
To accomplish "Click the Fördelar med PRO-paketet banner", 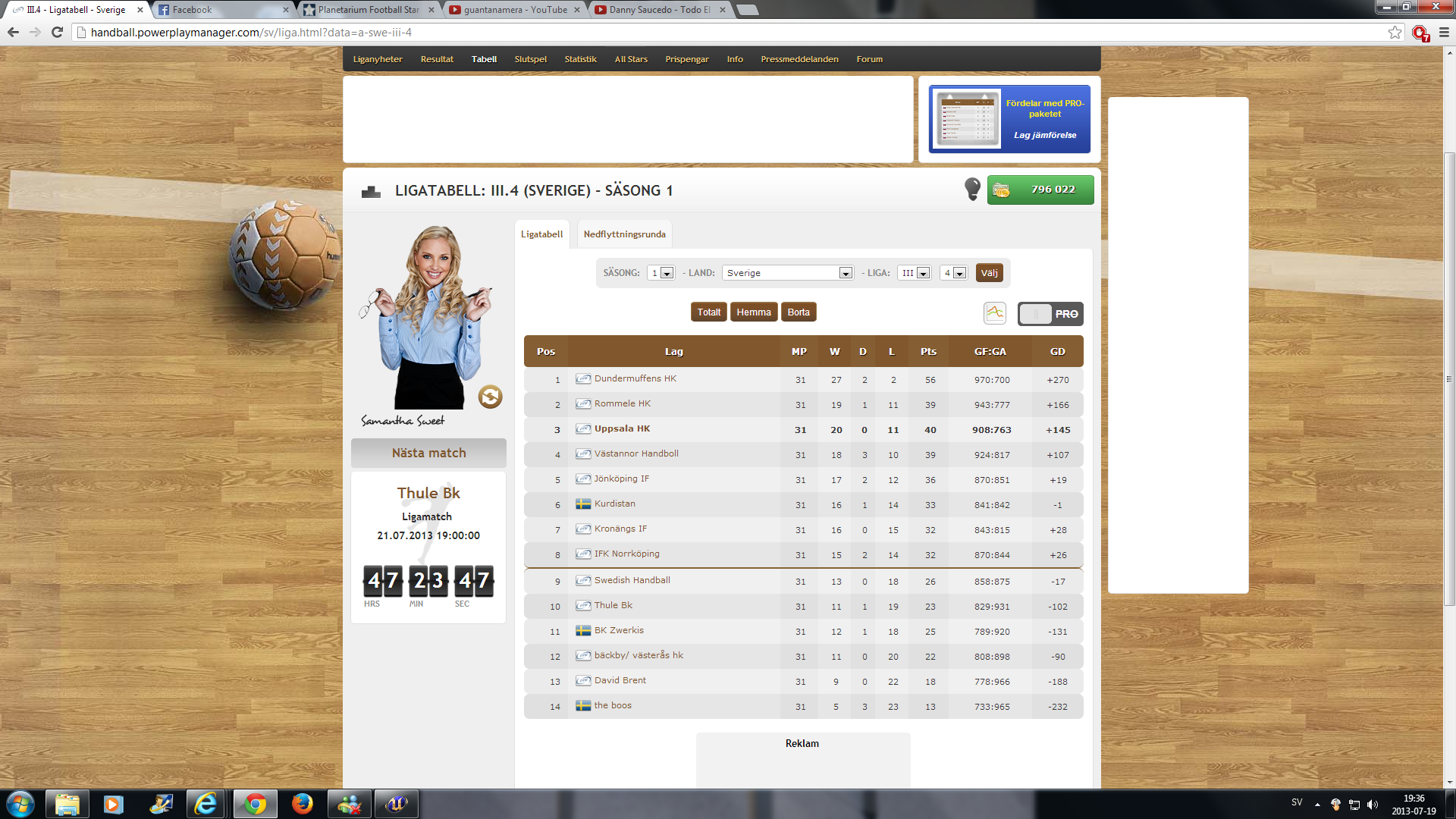I will click(x=1009, y=119).
